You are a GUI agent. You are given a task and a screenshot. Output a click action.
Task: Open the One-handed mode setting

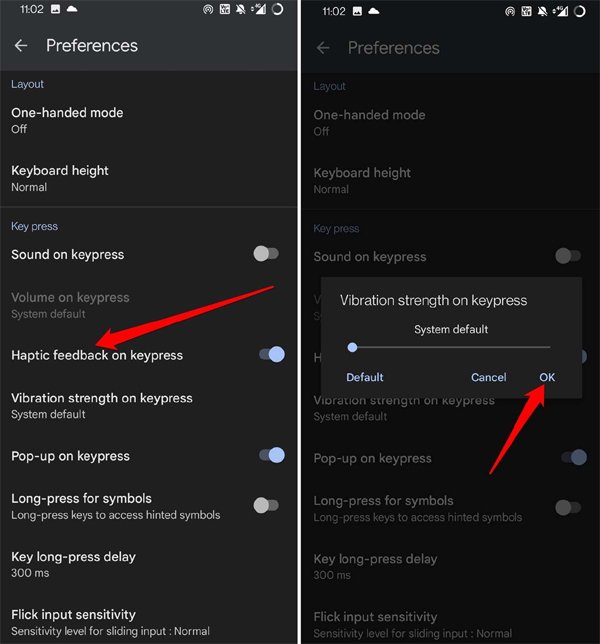pos(148,120)
